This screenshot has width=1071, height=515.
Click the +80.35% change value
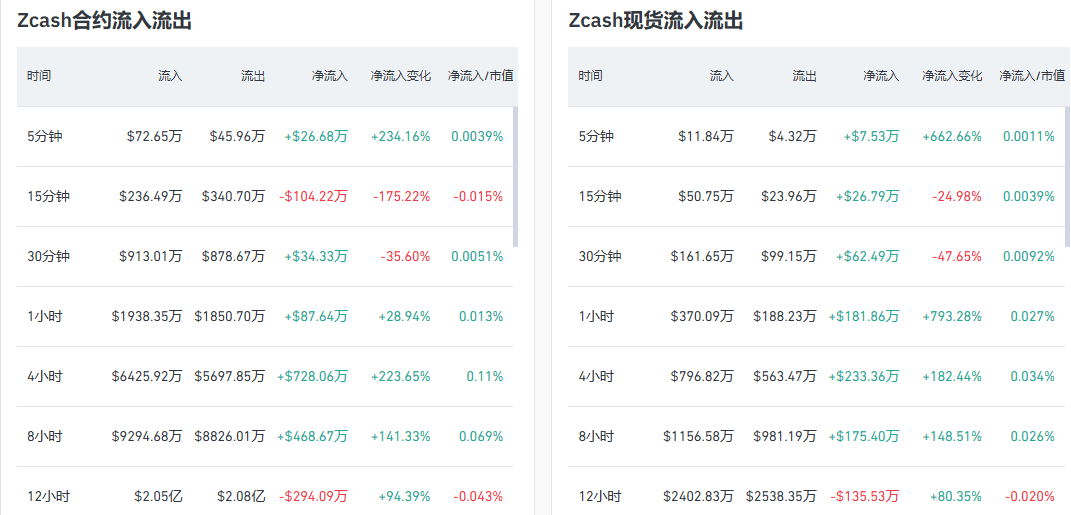(956, 497)
